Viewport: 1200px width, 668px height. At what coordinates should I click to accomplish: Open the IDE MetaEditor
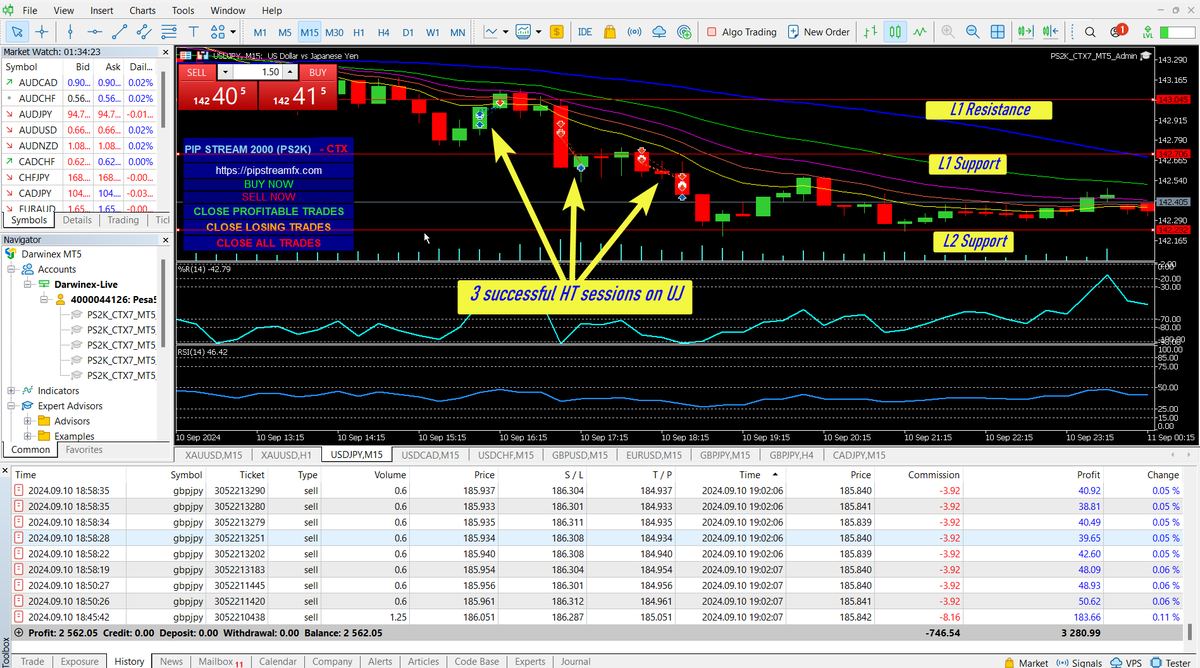(x=585, y=32)
